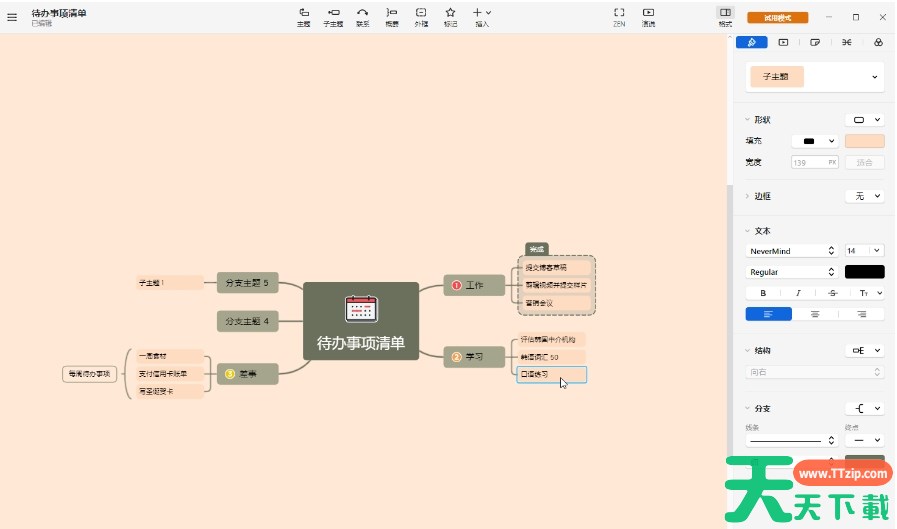Open the black text color swatch
Image resolution: width=897 pixels, height=529 pixels.
point(864,272)
